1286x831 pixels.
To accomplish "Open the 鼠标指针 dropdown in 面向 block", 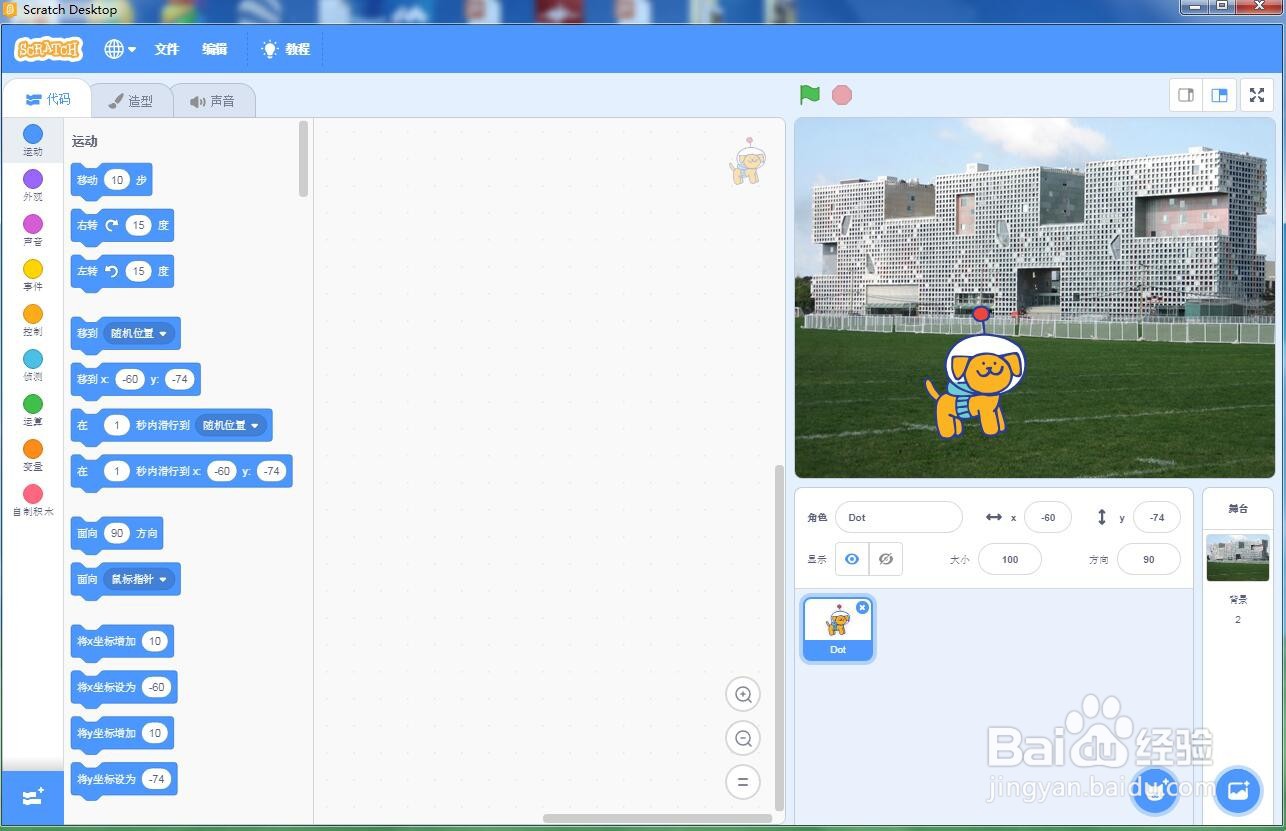I will (141, 579).
